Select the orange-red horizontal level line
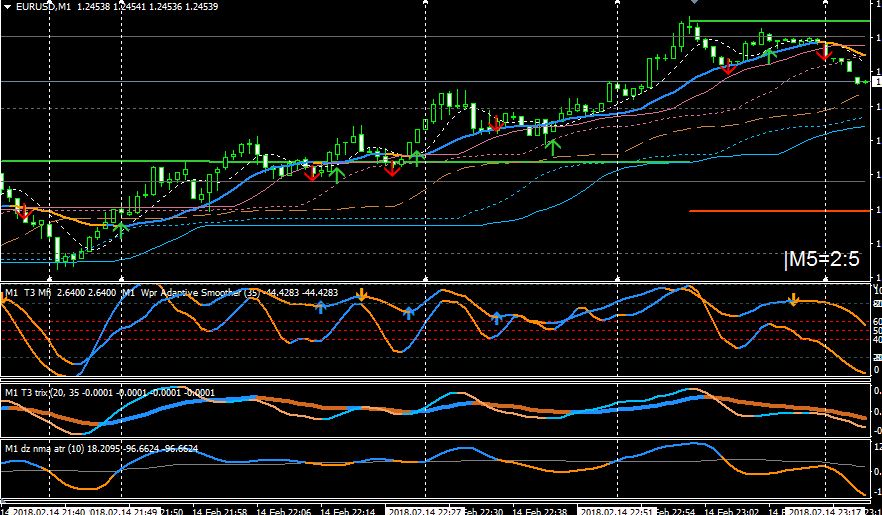The image size is (882, 515). coord(779,211)
